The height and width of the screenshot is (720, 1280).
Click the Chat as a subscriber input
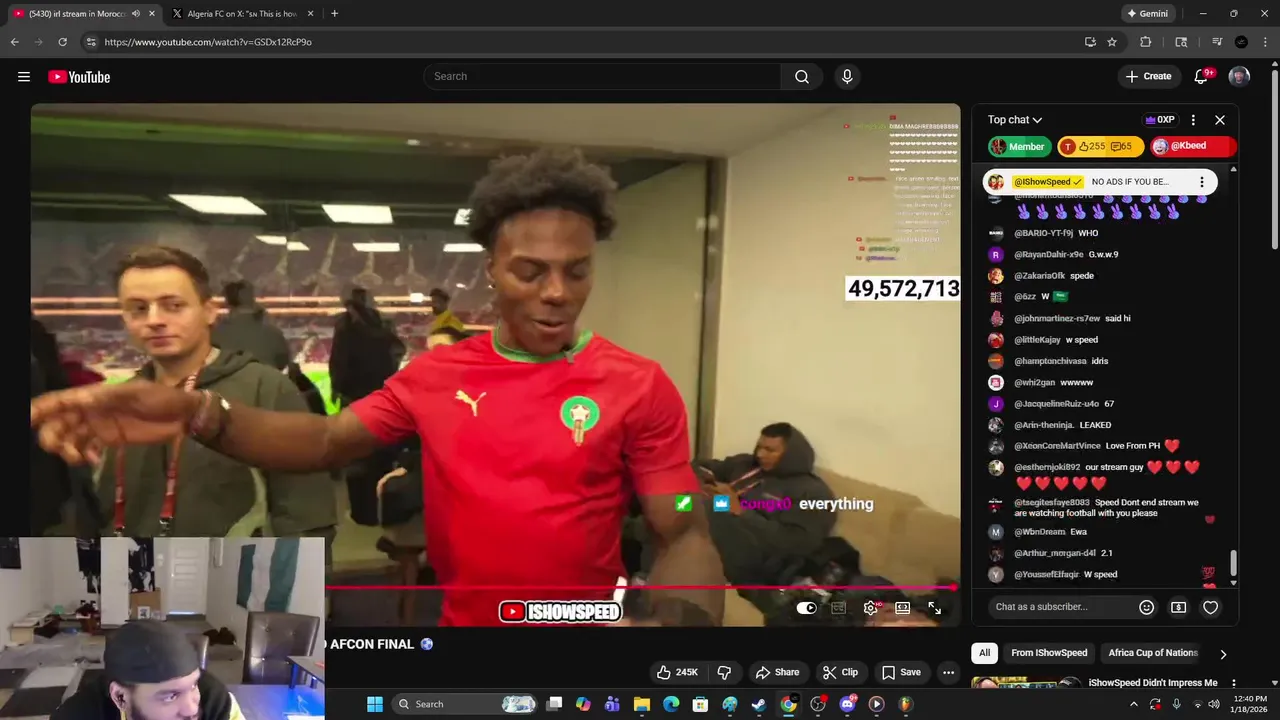click(1059, 607)
